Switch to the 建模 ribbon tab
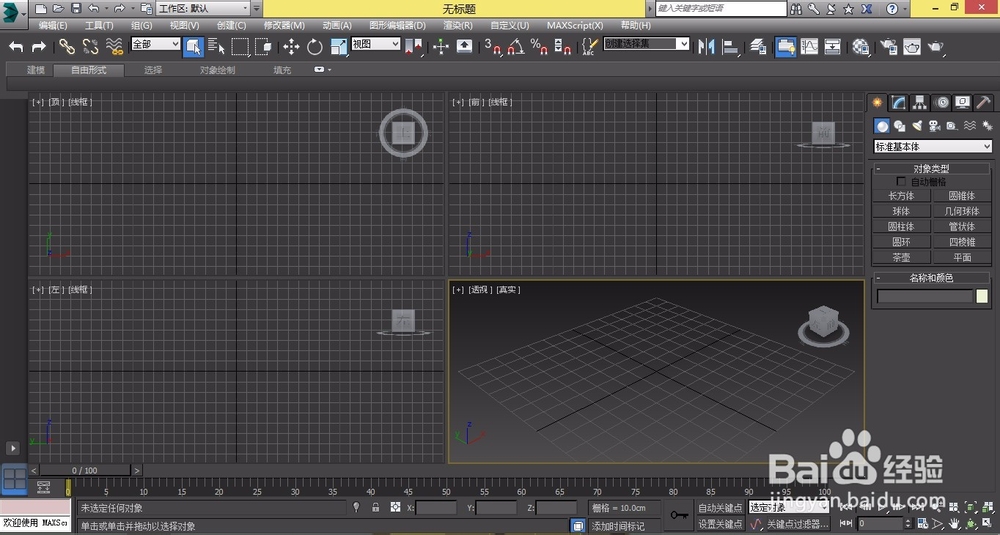Image resolution: width=1000 pixels, height=535 pixels. [36, 70]
